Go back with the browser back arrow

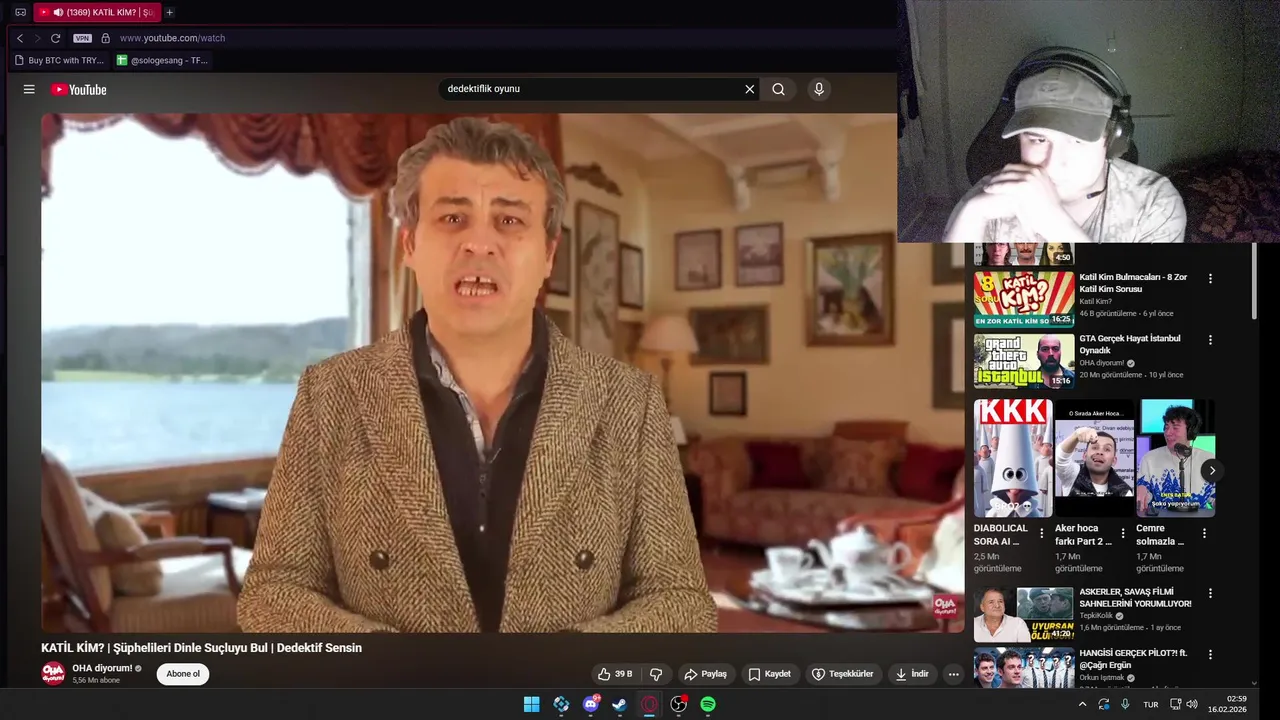click(20, 38)
